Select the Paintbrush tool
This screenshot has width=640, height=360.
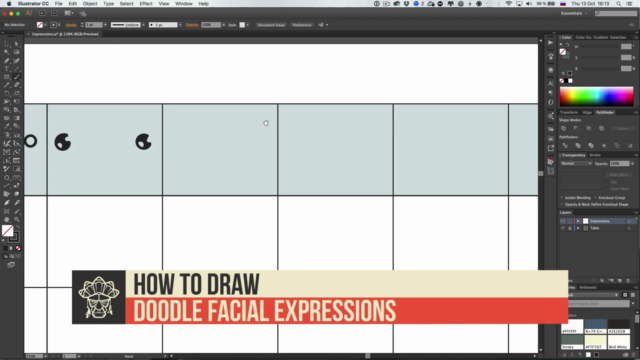tap(16, 77)
